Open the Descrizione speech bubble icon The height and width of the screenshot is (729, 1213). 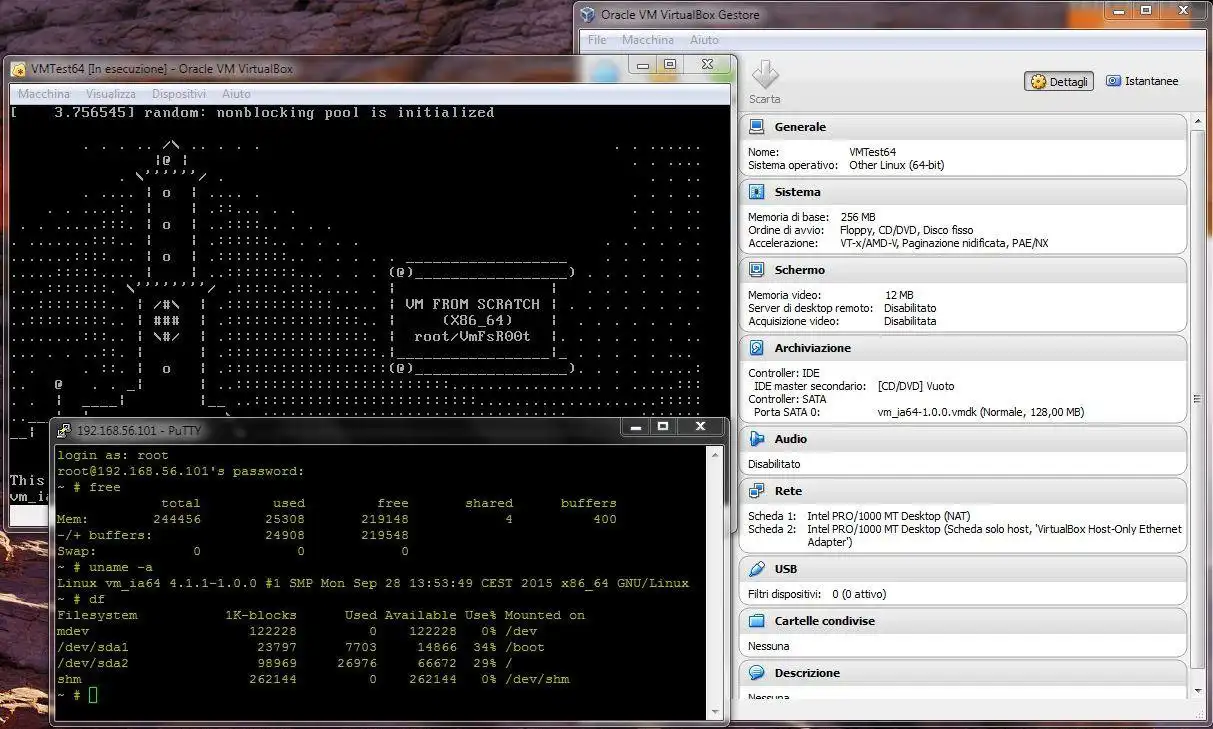click(x=757, y=673)
